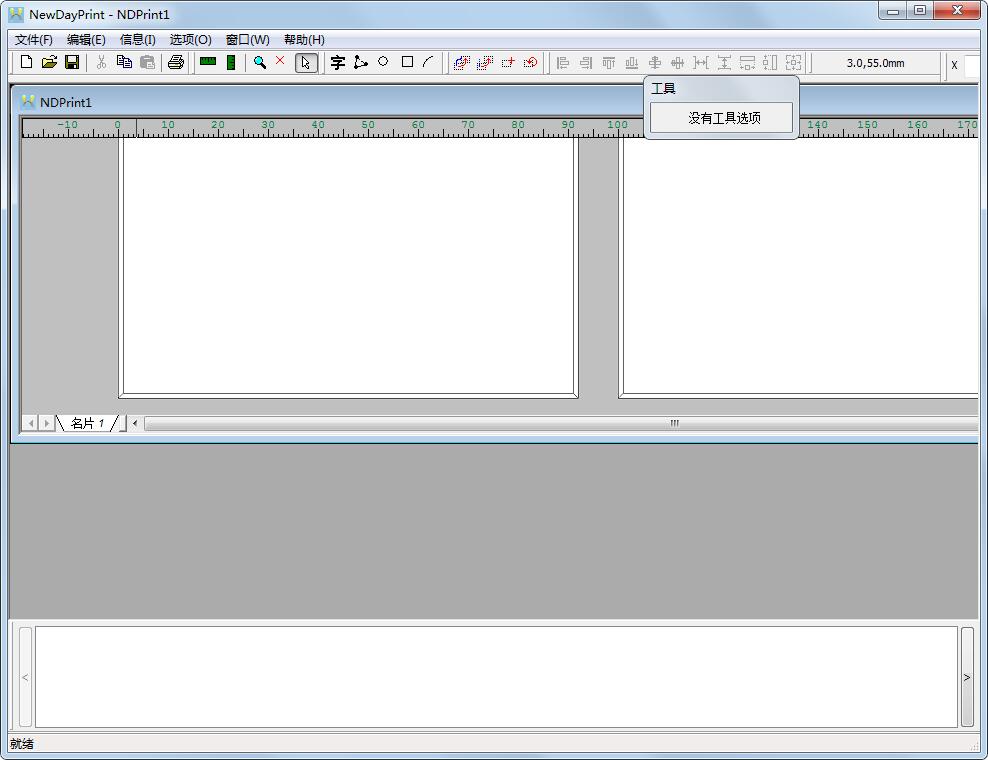Open the 文件(F) menu
Image resolution: width=988 pixels, height=760 pixels.
[34, 40]
